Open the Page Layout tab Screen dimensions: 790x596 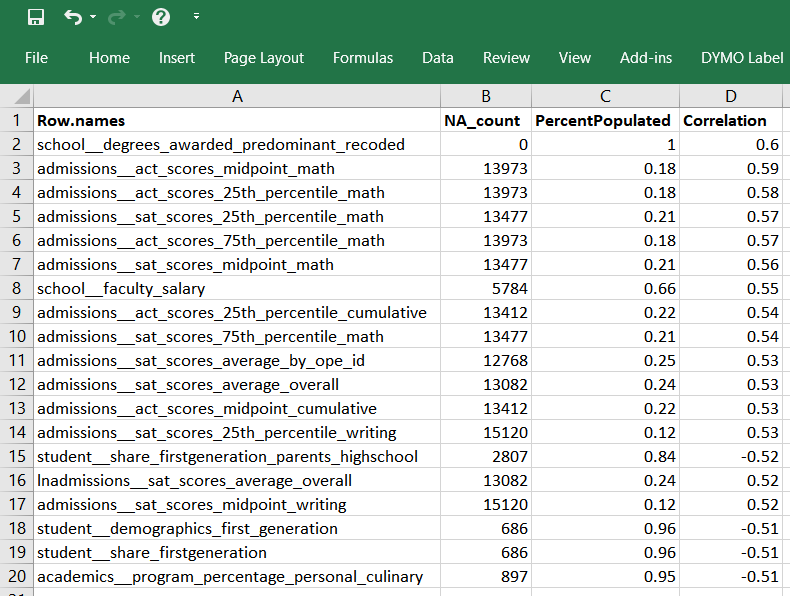point(264,58)
